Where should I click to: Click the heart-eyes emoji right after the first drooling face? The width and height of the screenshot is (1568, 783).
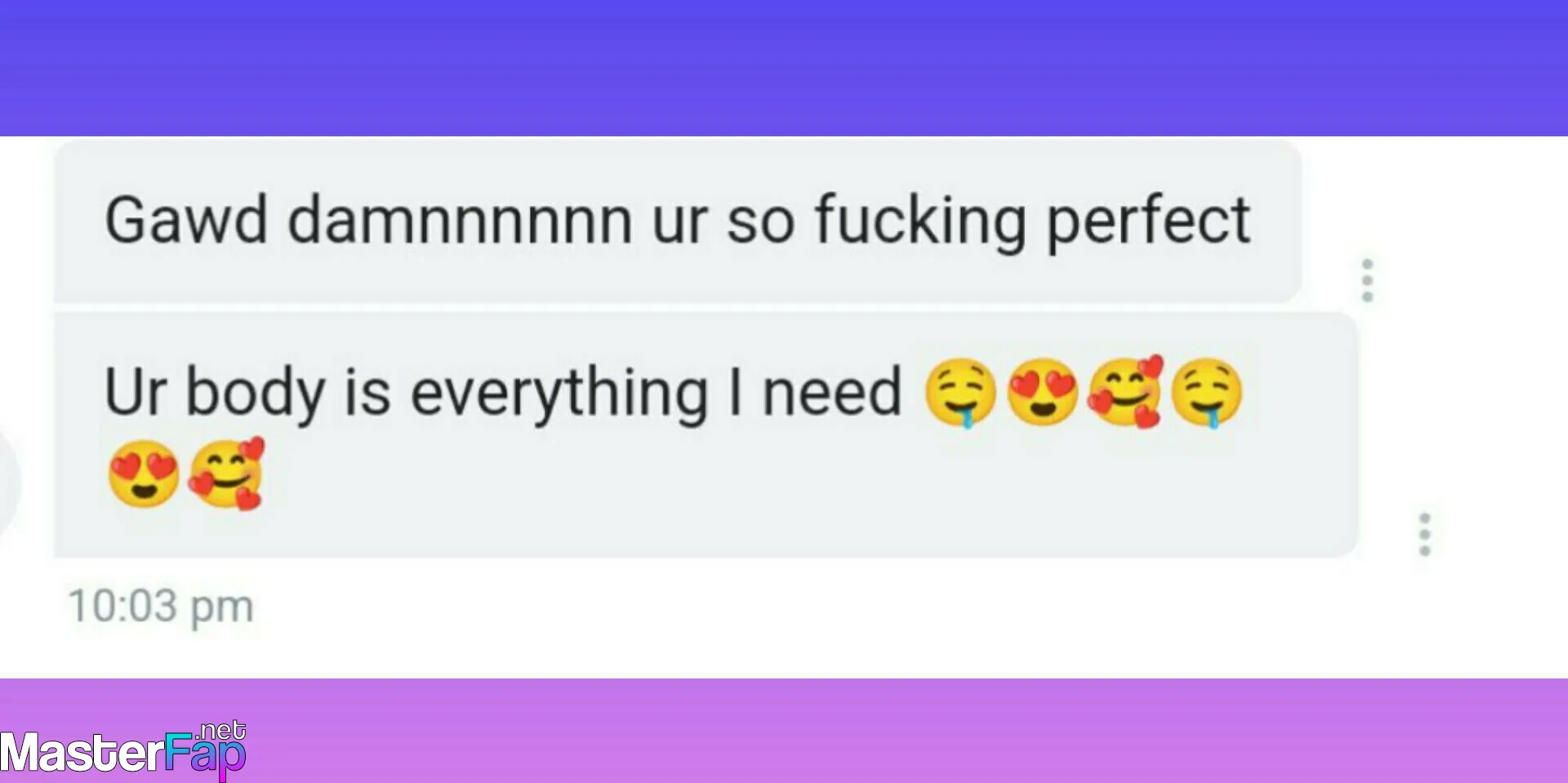click(x=1042, y=392)
